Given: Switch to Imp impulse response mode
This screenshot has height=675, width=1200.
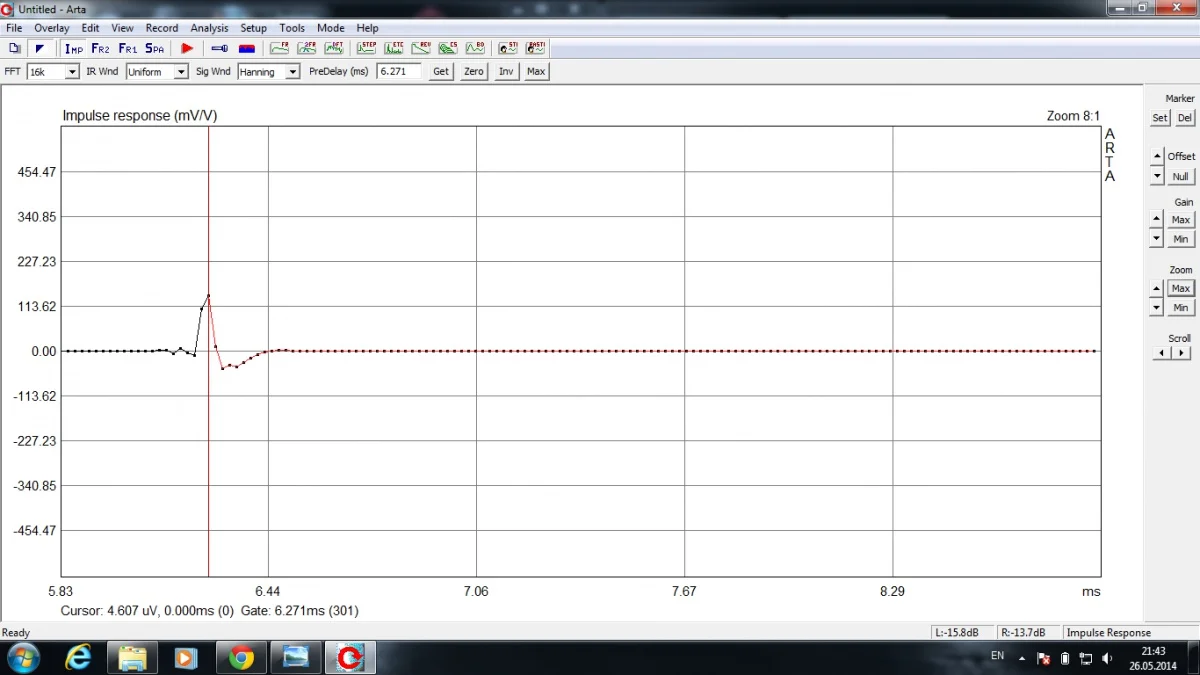Looking at the screenshot, I should pyautogui.click(x=74, y=47).
